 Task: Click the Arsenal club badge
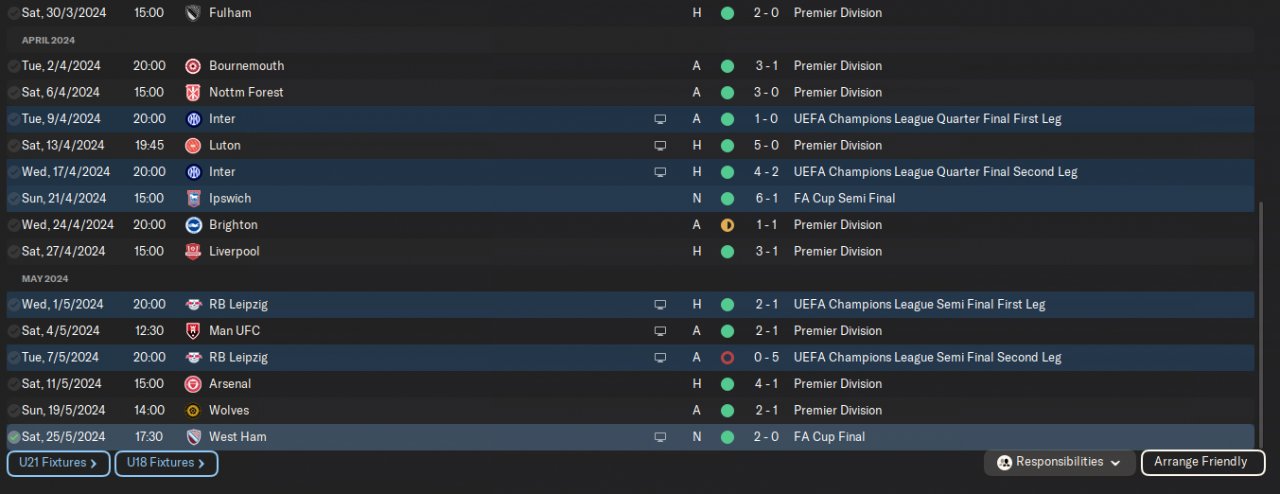tap(193, 384)
